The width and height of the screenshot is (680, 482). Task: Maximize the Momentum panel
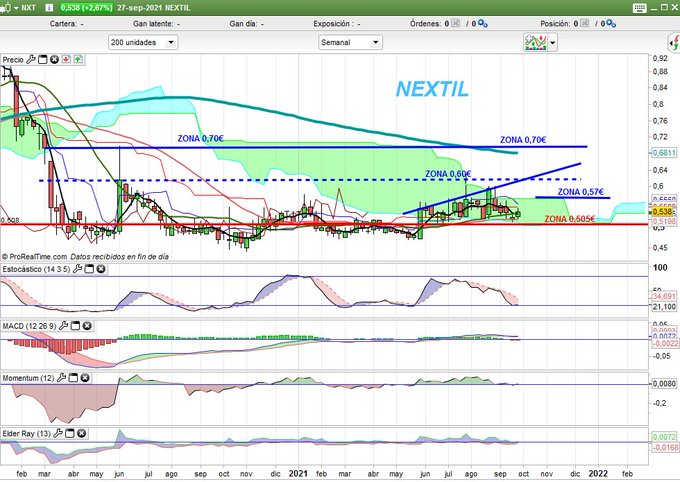(x=73, y=378)
